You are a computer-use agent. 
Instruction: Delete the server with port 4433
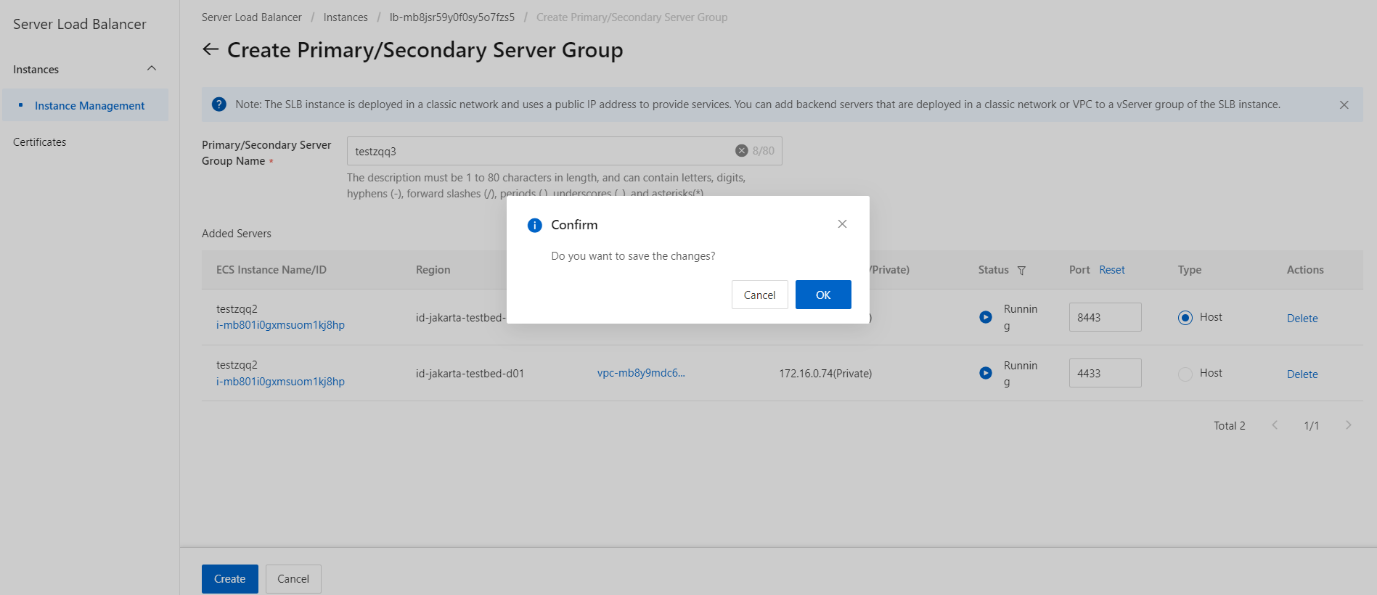coord(1302,374)
